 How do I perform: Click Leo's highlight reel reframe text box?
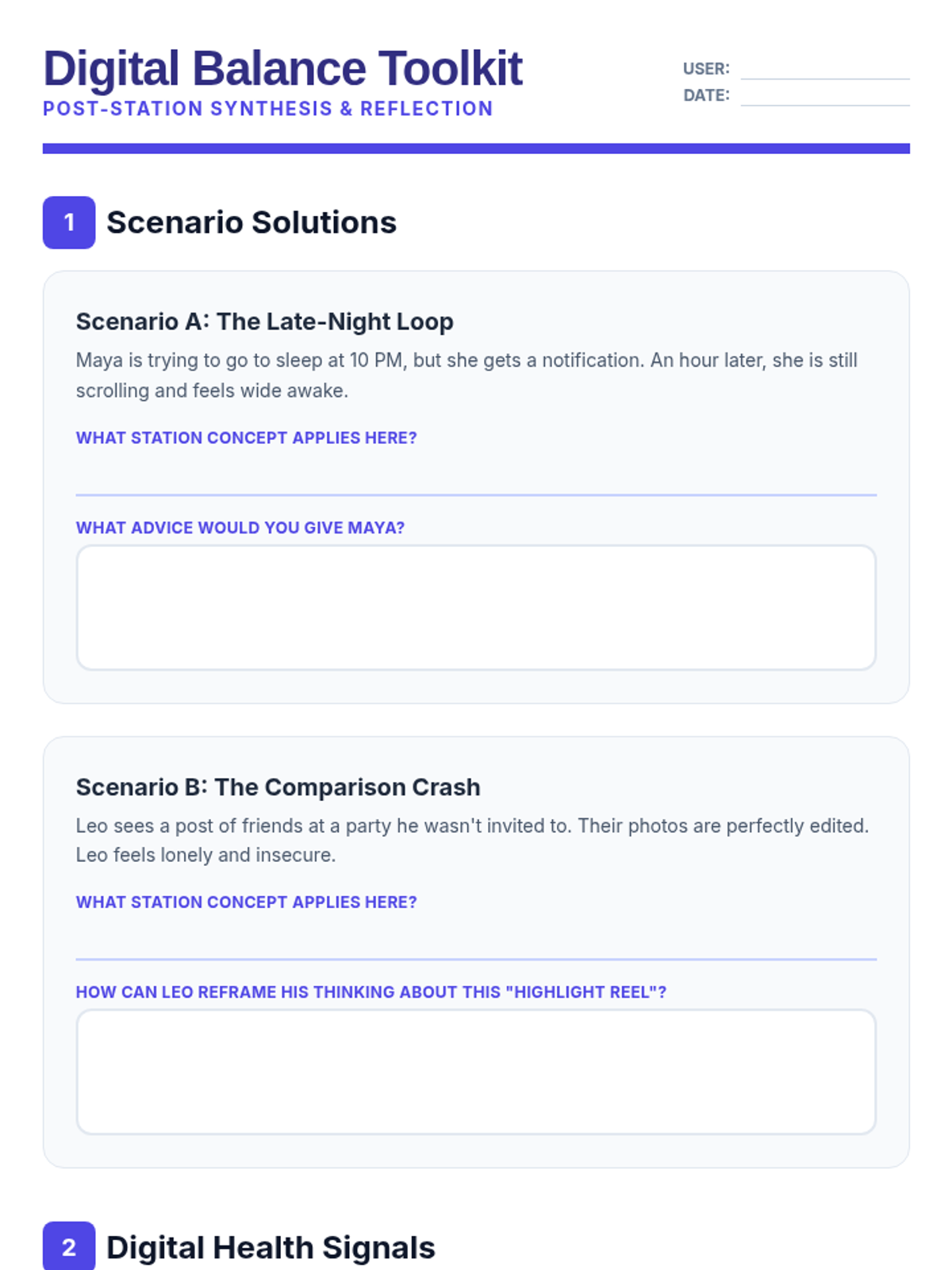tap(476, 1072)
